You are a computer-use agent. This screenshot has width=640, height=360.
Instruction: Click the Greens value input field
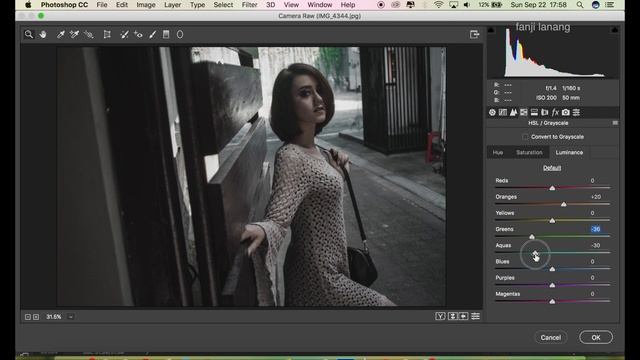pyautogui.click(x=596, y=229)
